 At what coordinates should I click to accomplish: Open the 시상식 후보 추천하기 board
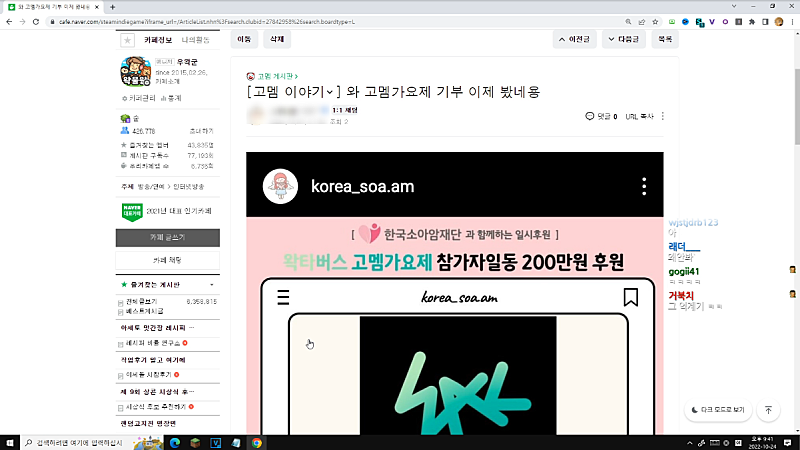(x=156, y=407)
